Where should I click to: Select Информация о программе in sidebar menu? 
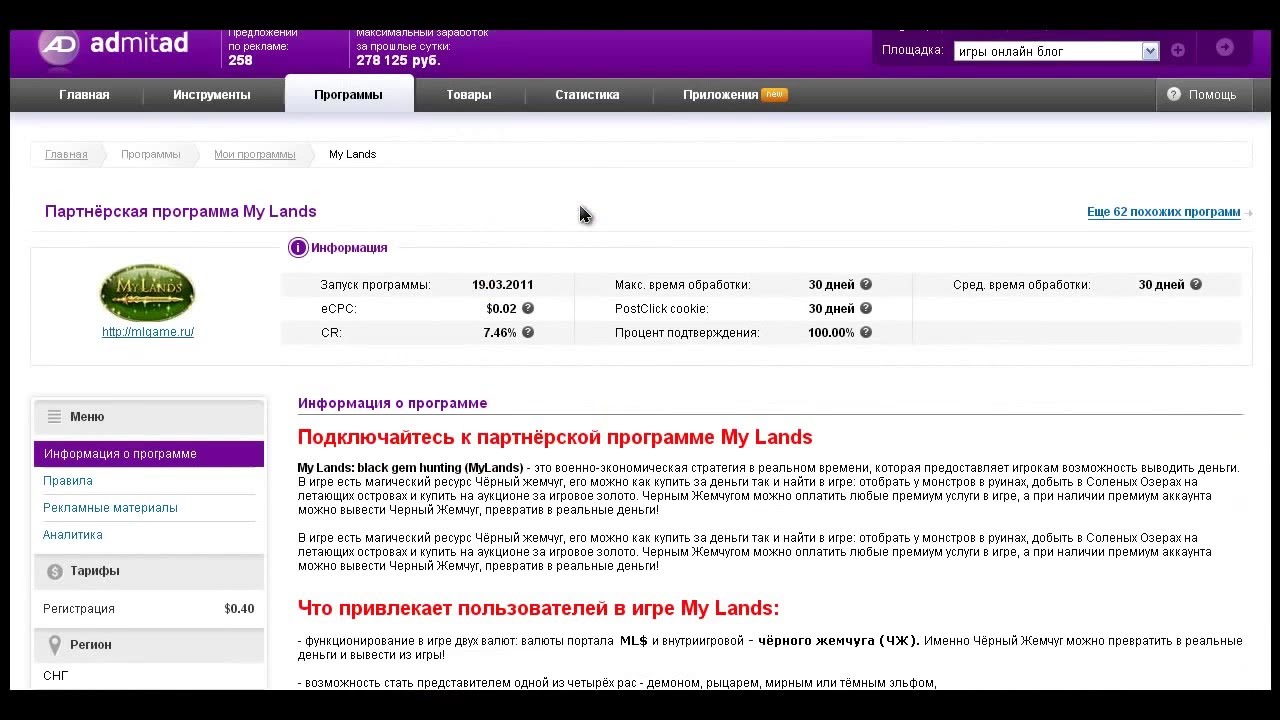pos(149,454)
